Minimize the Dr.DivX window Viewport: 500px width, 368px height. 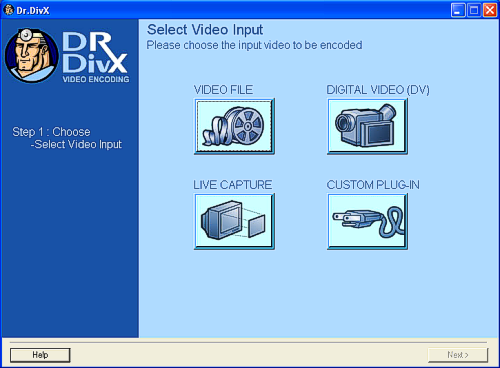[x=458, y=10]
